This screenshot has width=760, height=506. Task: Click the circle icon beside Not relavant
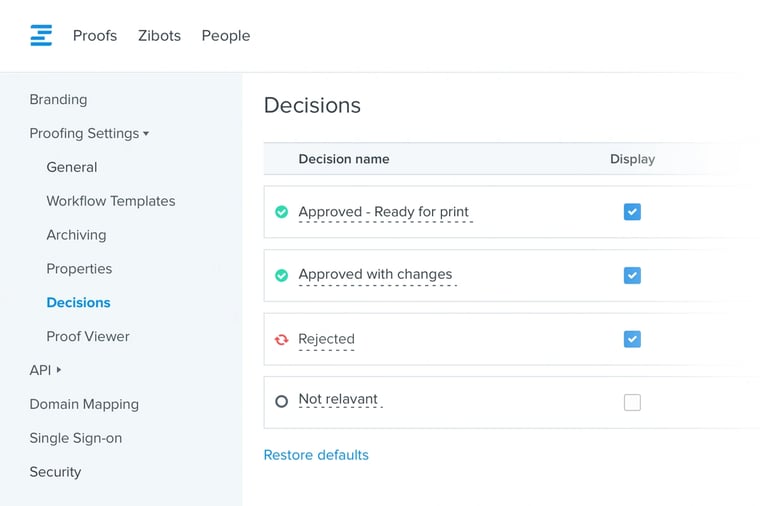pos(281,401)
